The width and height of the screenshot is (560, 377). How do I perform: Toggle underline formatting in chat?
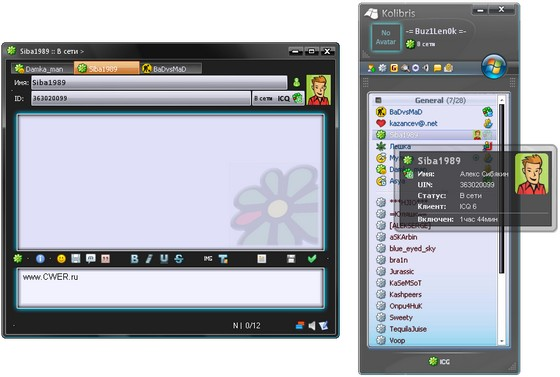tap(164, 258)
